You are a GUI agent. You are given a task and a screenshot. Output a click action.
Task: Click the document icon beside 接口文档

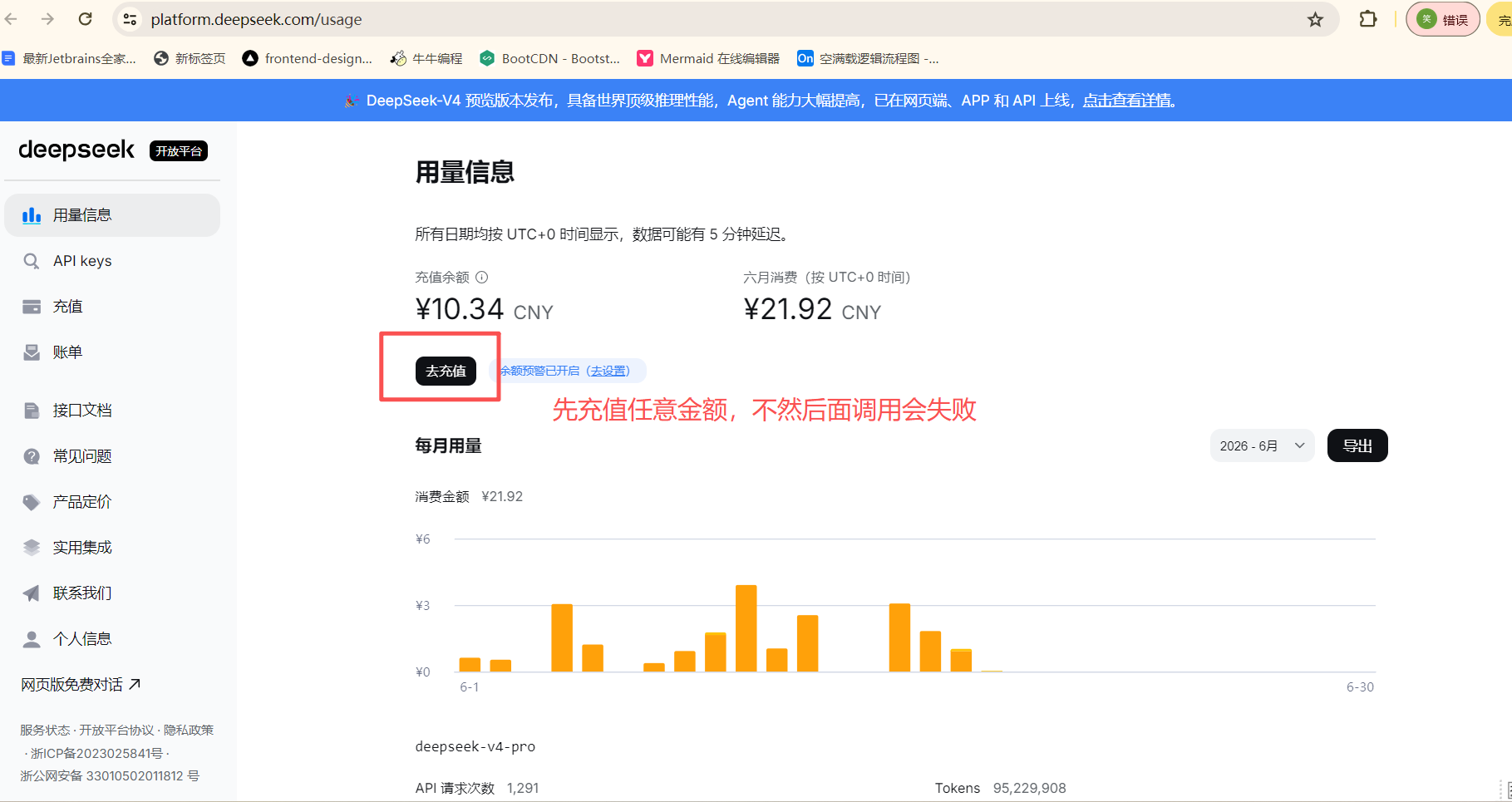click(32, 411)
